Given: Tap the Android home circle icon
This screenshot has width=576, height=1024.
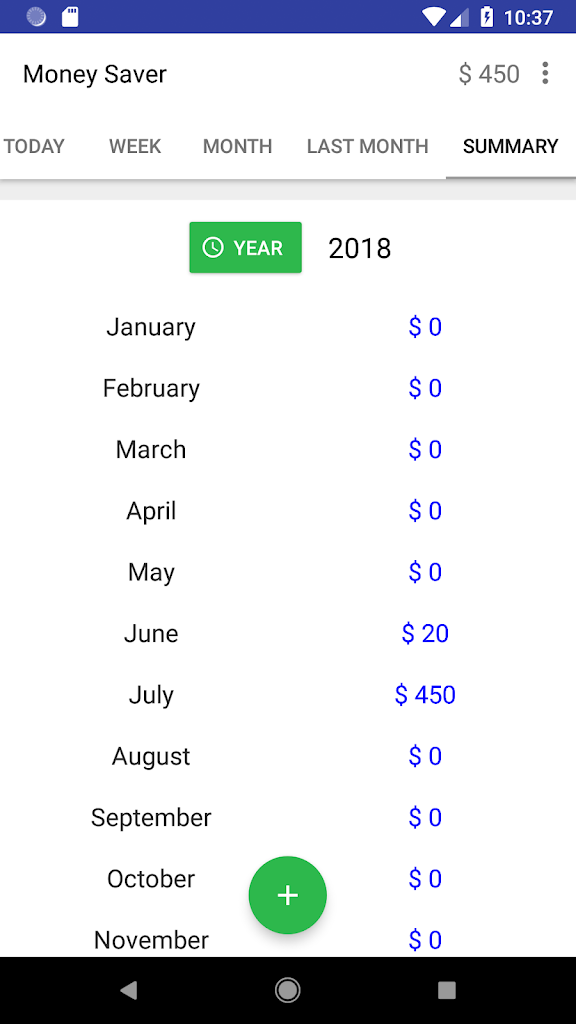Looking at the screenshot, I should click(x=287, y=990).
